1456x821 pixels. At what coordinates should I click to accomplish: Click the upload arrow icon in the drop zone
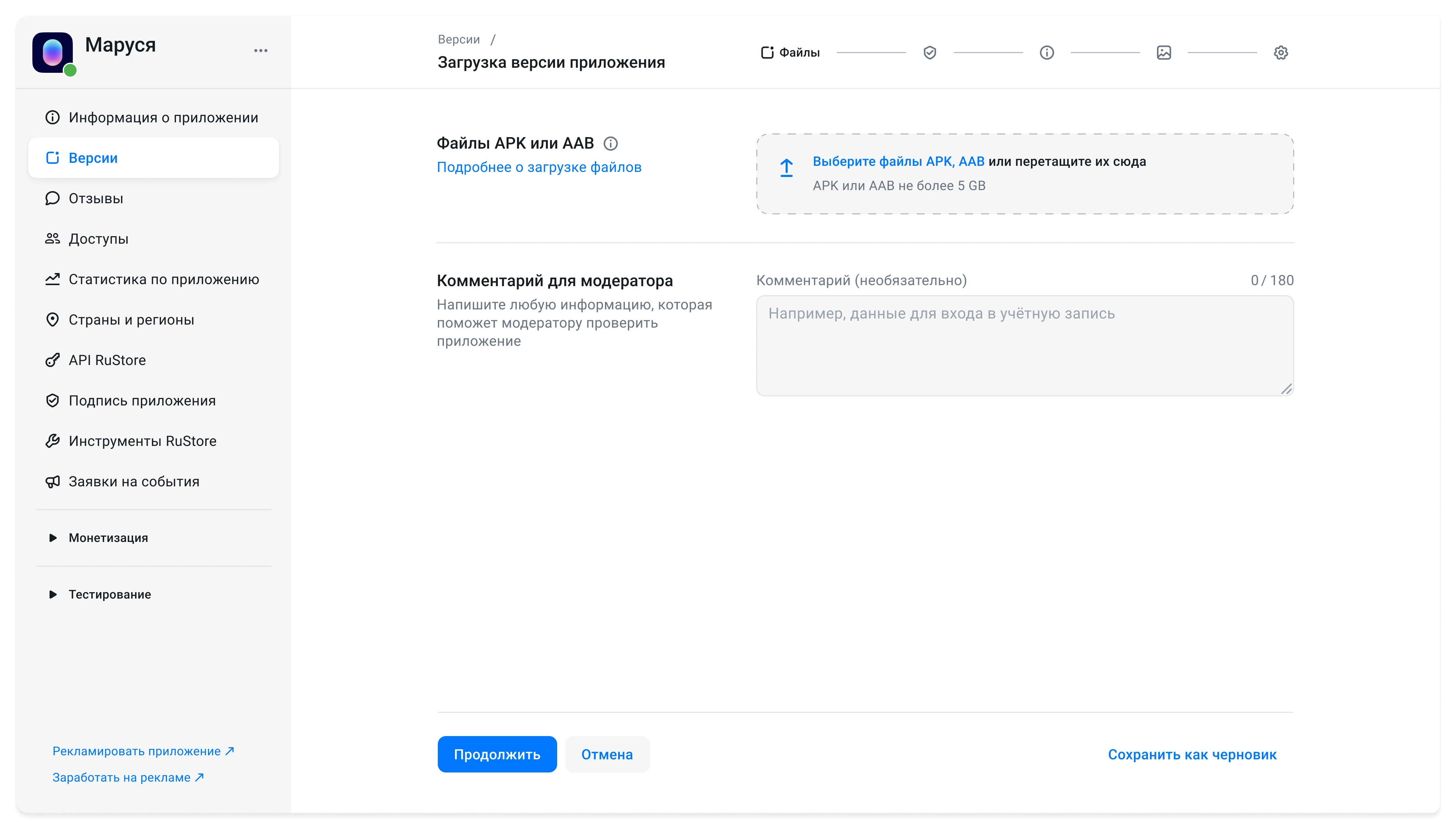tap(786, 168)
